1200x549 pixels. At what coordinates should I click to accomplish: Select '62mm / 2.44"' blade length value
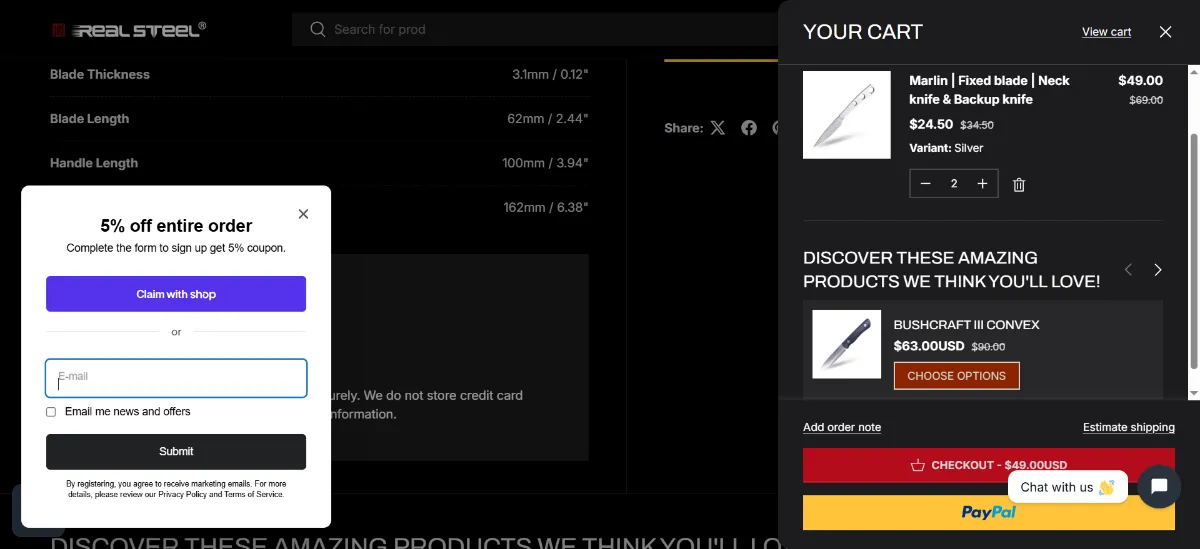547,118
